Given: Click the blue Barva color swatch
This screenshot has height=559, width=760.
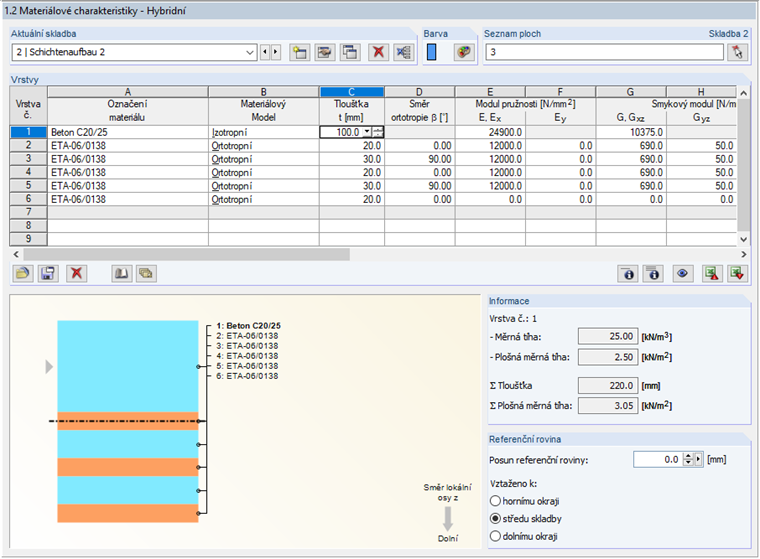Looking at the screenshot, I should 432,52.
